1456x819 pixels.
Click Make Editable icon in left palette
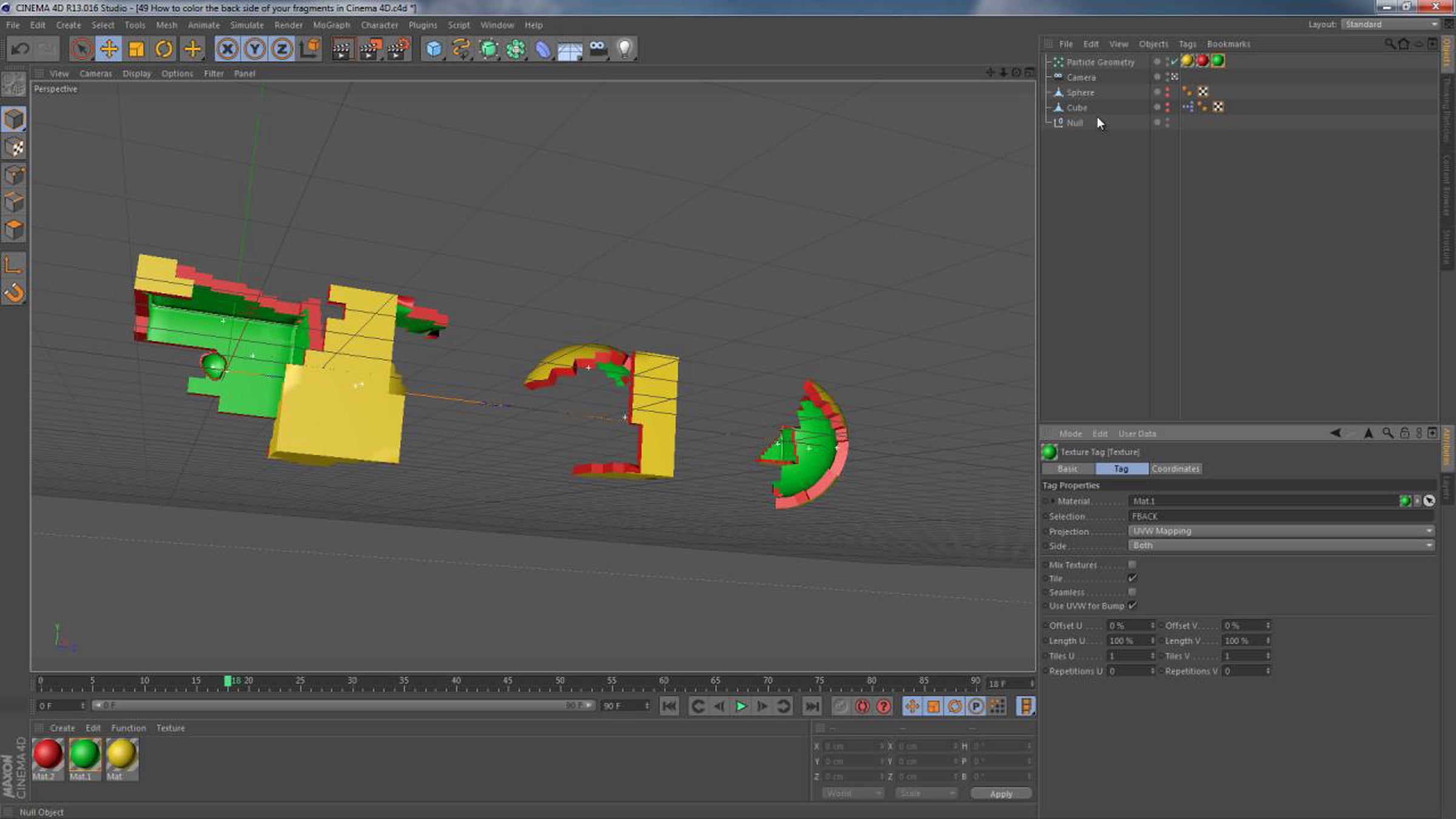click(13, 84)
